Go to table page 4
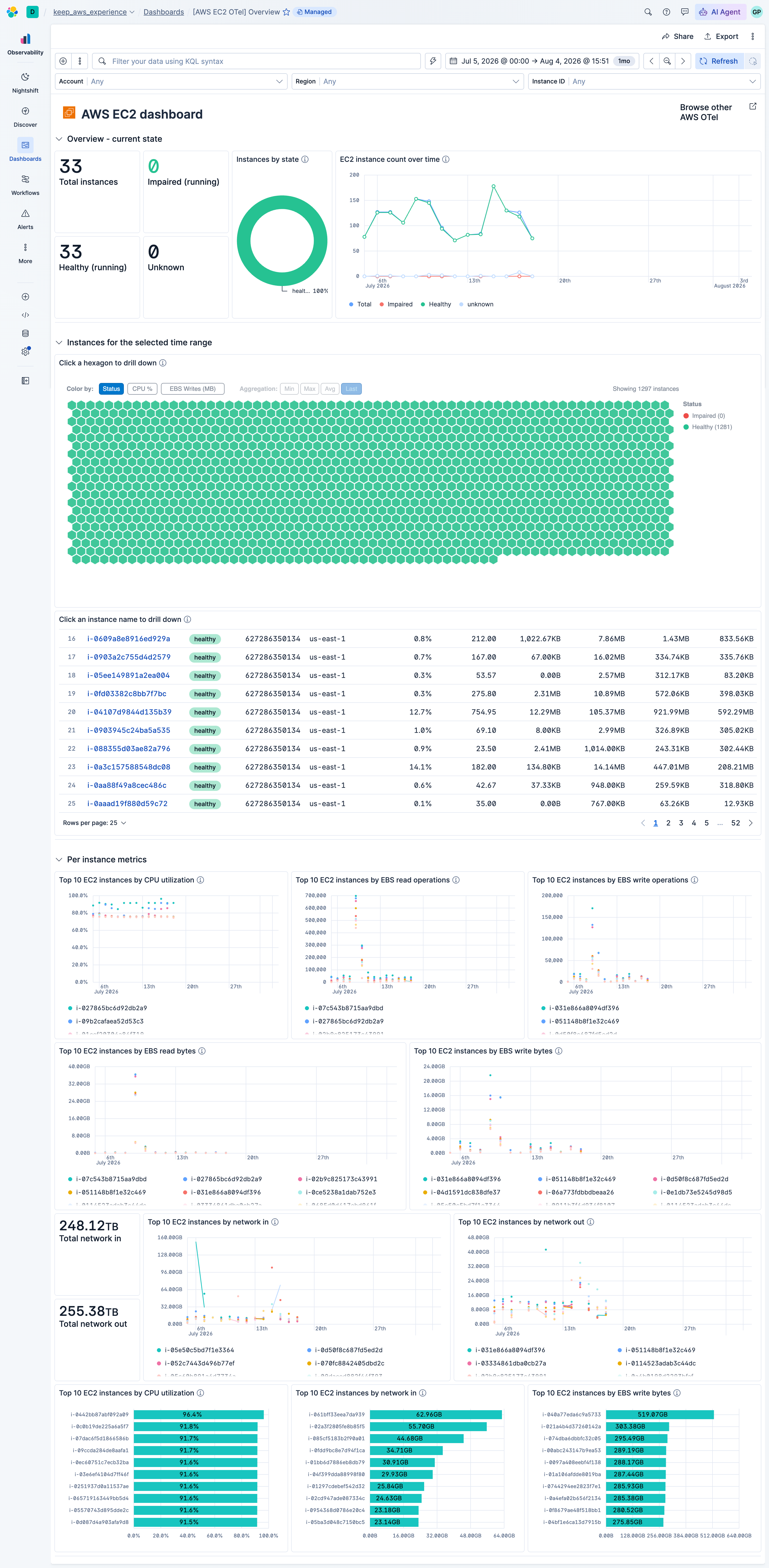 point(693,823)
